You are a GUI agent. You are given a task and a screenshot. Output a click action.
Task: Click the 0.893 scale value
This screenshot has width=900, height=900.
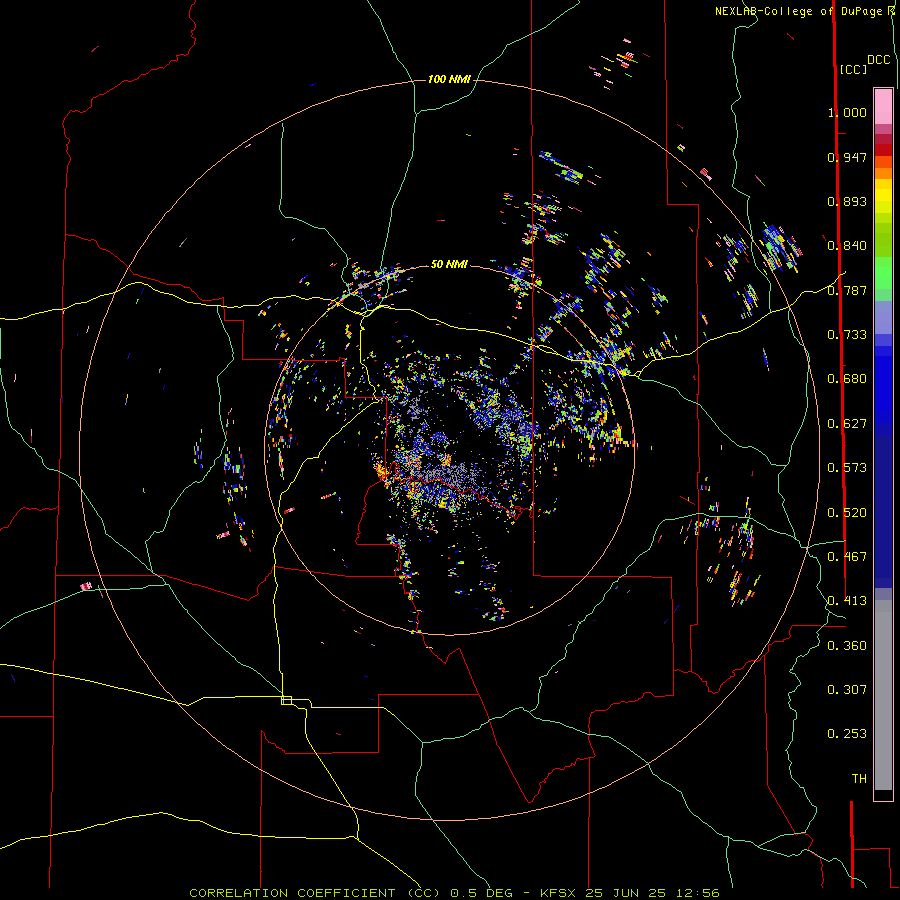(x=847, y=201)
